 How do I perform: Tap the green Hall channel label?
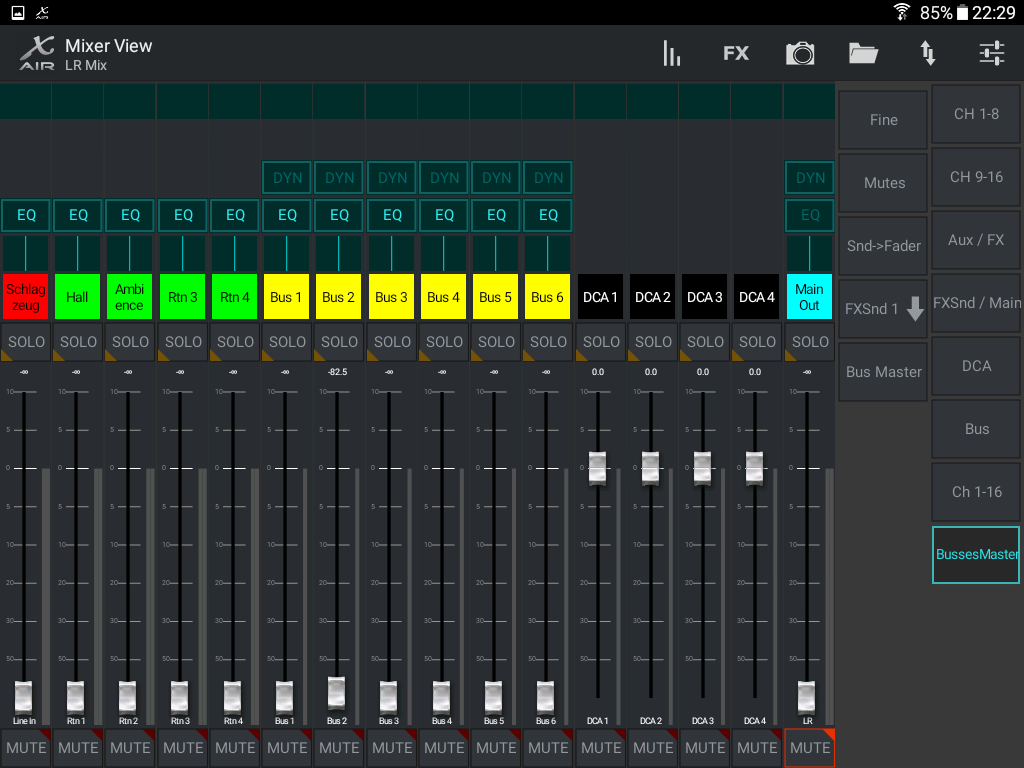tap(78, 297)
